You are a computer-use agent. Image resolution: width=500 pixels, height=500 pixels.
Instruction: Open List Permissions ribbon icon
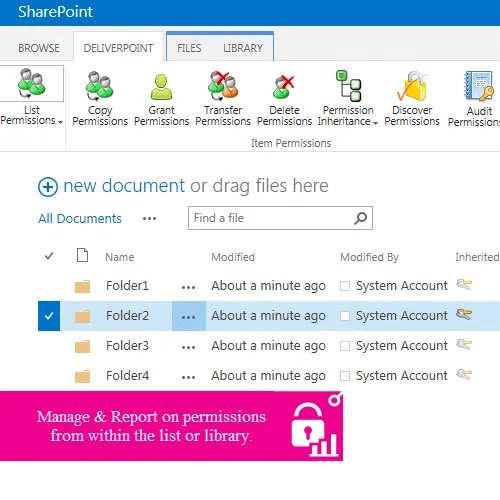[32, 83]
